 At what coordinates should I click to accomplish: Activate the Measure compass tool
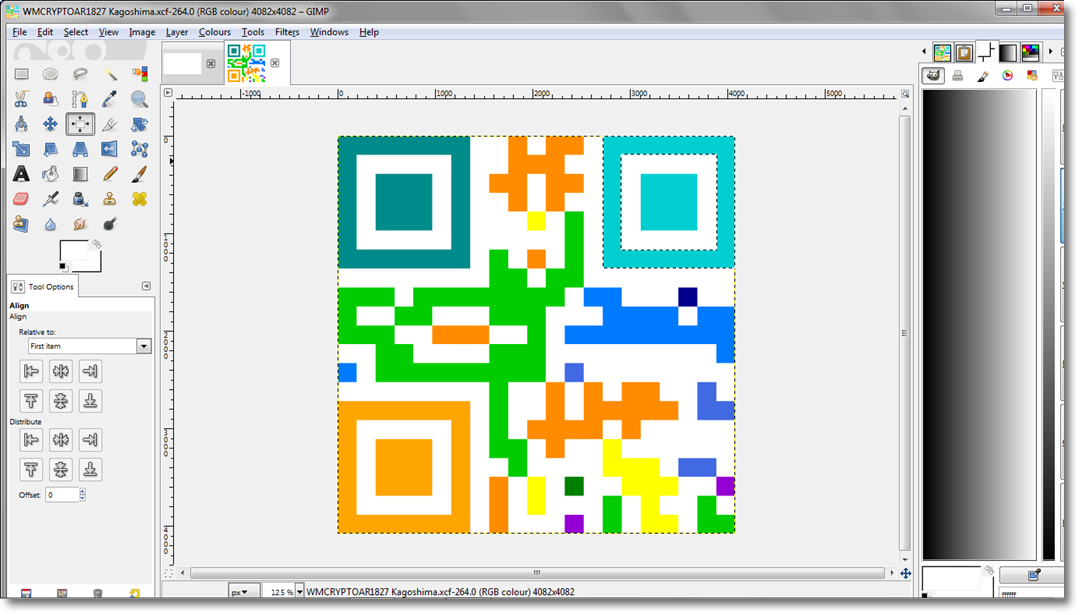point(21,124)
